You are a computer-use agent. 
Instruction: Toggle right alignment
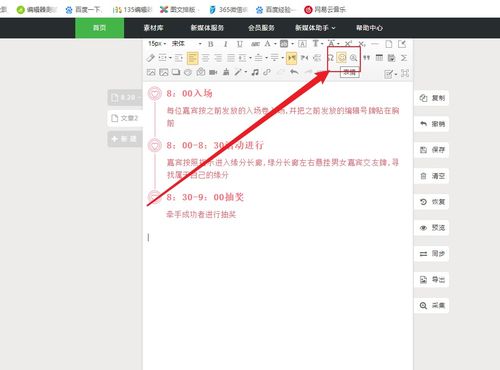coord(218,58)
